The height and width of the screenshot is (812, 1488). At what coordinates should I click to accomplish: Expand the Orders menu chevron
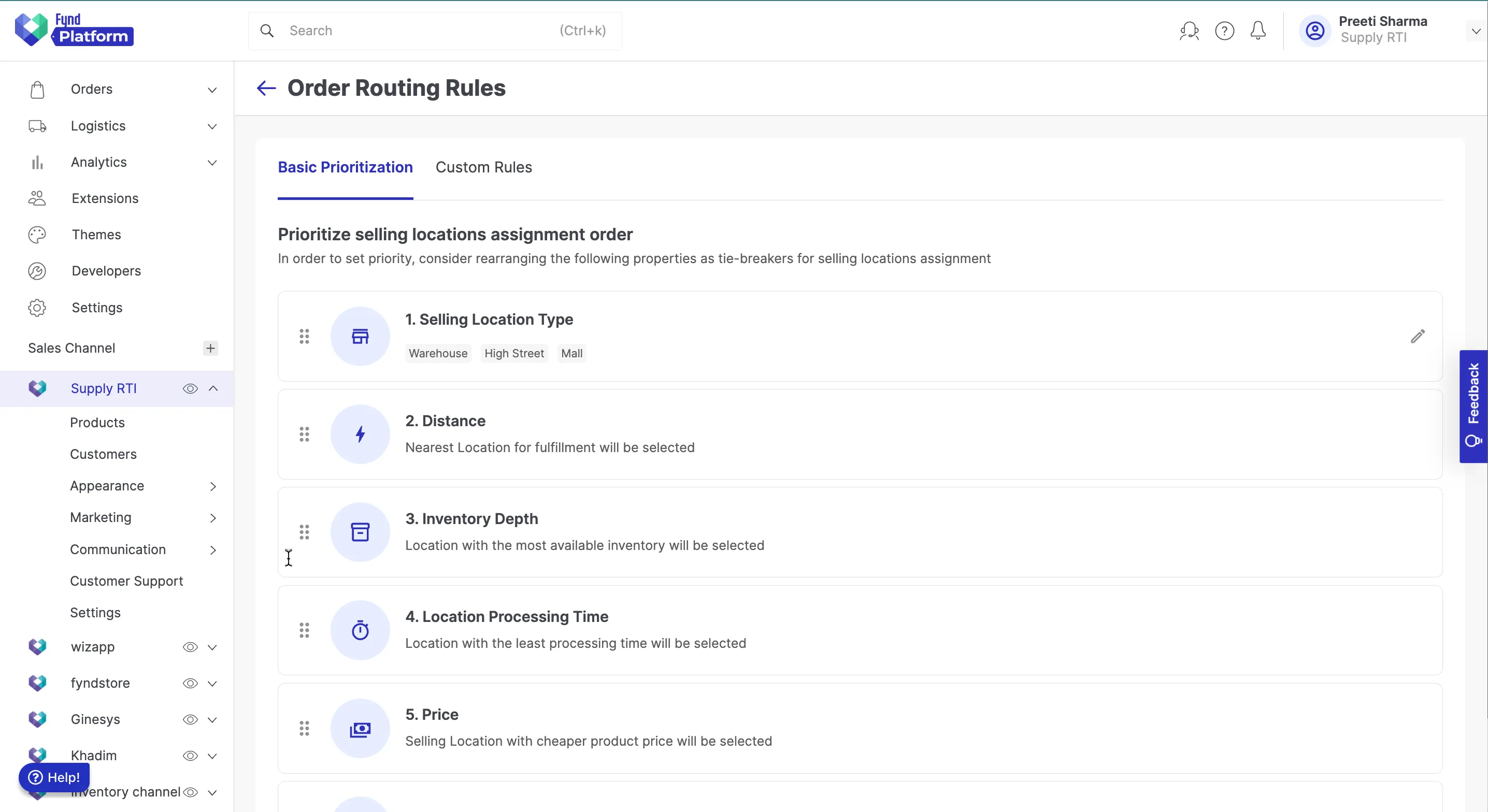click(x=212, y=90)
